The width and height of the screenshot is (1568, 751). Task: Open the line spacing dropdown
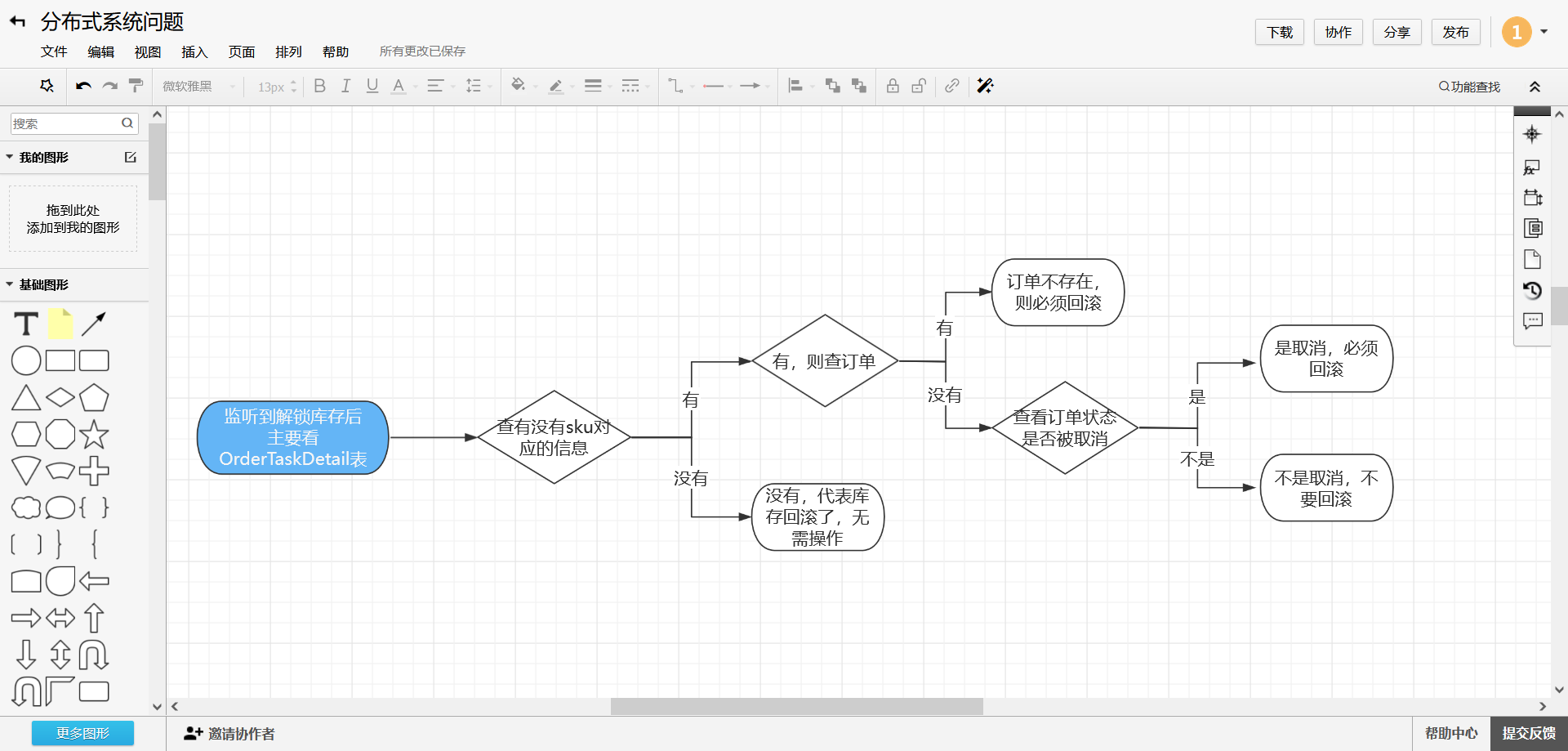477,86
